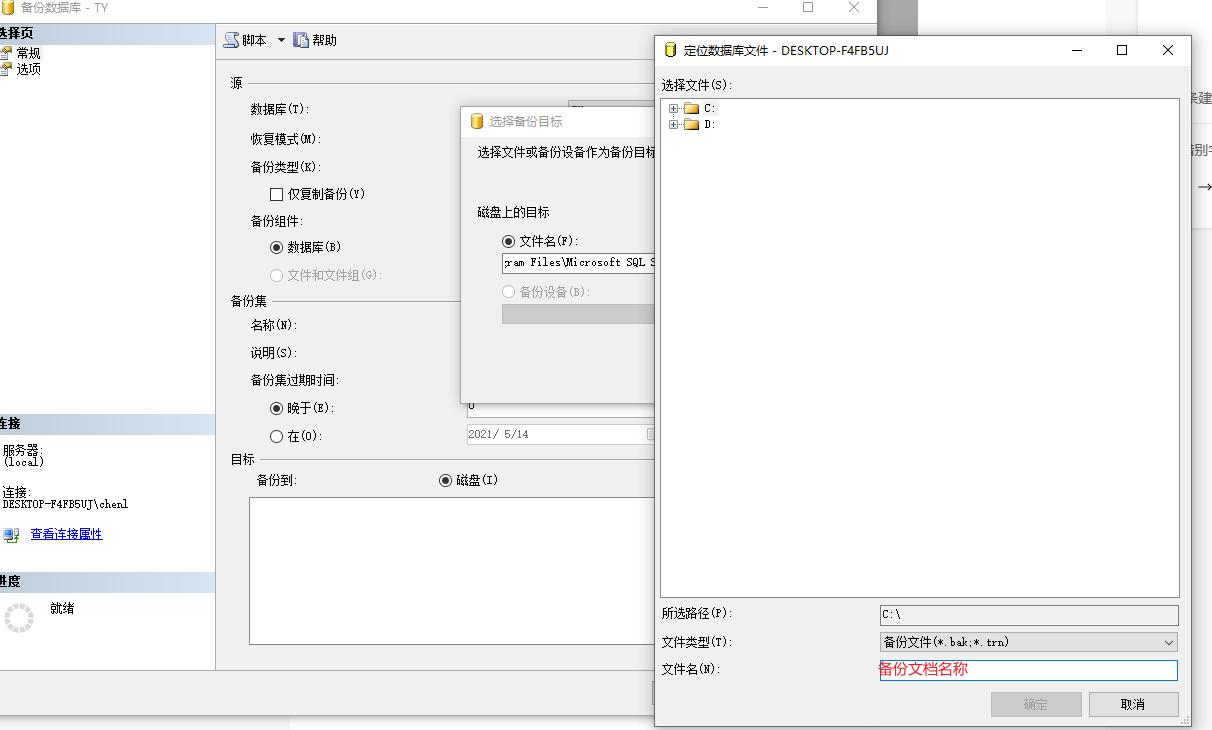Expand the C: drive tree node
Screen dimensions: 1212x730
[674, 107]
